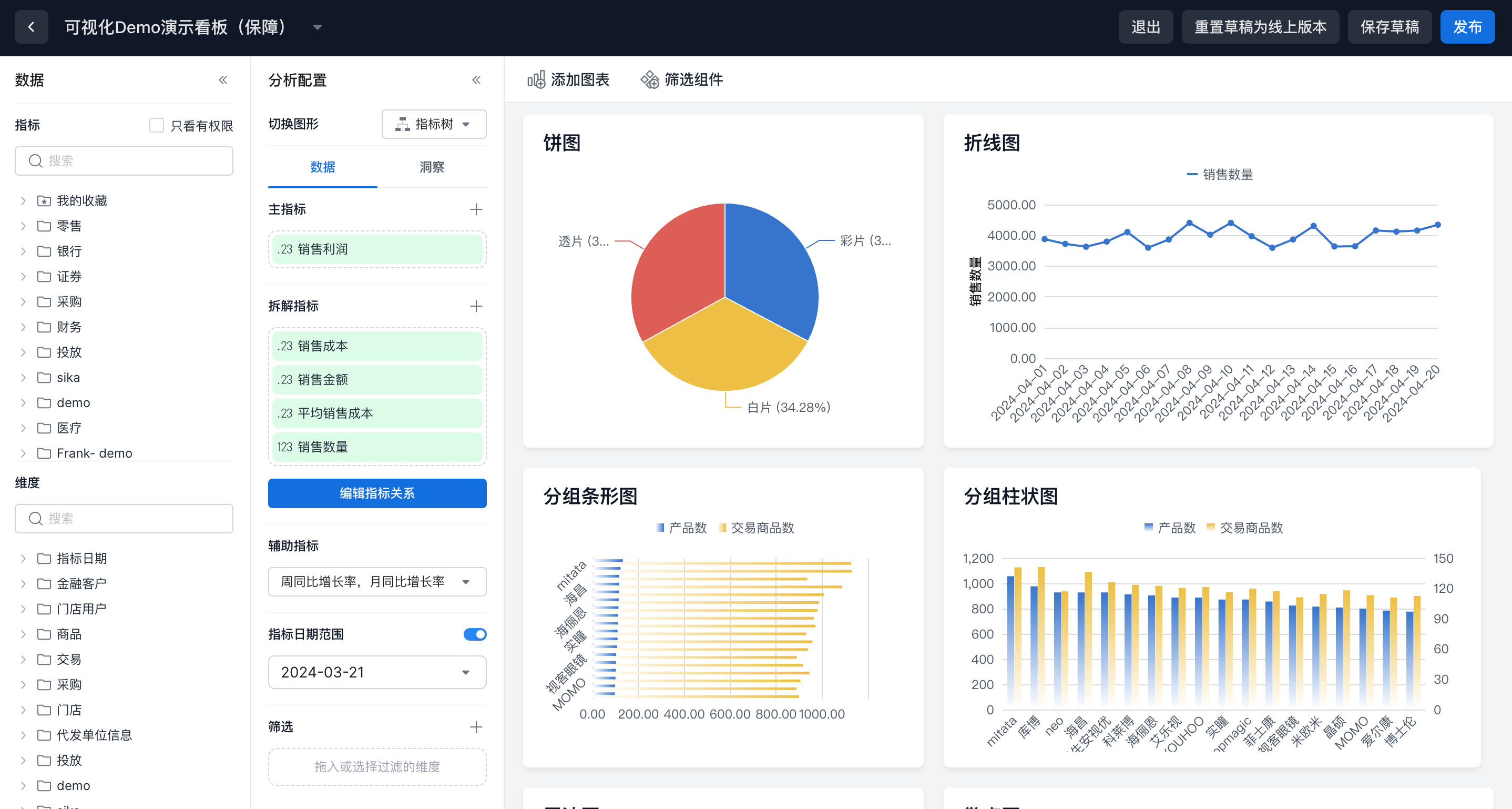
Task: Click the 添加图表 toolbar label
Action: click(580, 79)
